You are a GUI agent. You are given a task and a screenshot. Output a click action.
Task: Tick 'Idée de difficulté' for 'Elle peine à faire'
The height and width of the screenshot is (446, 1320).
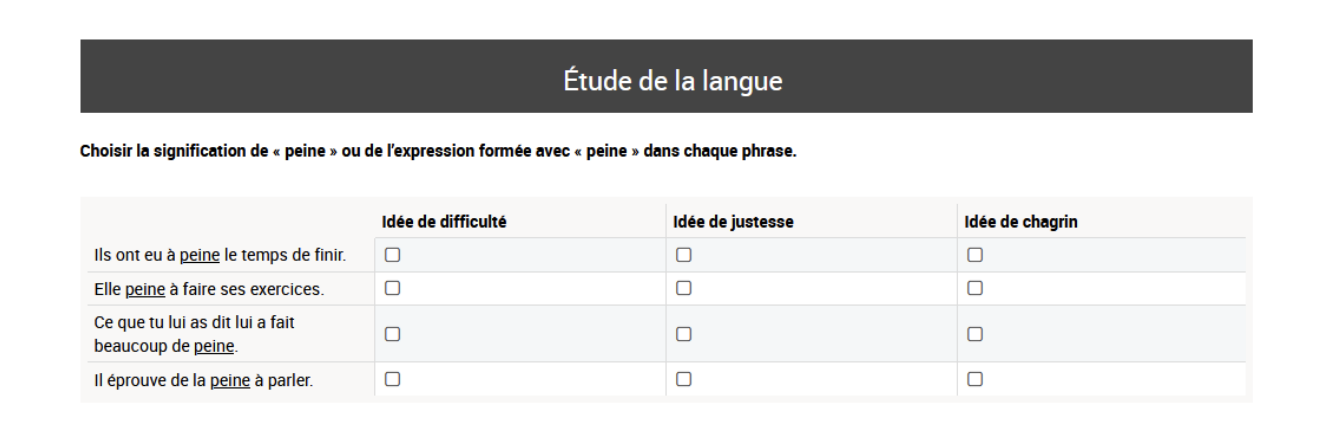coord(393,288)
